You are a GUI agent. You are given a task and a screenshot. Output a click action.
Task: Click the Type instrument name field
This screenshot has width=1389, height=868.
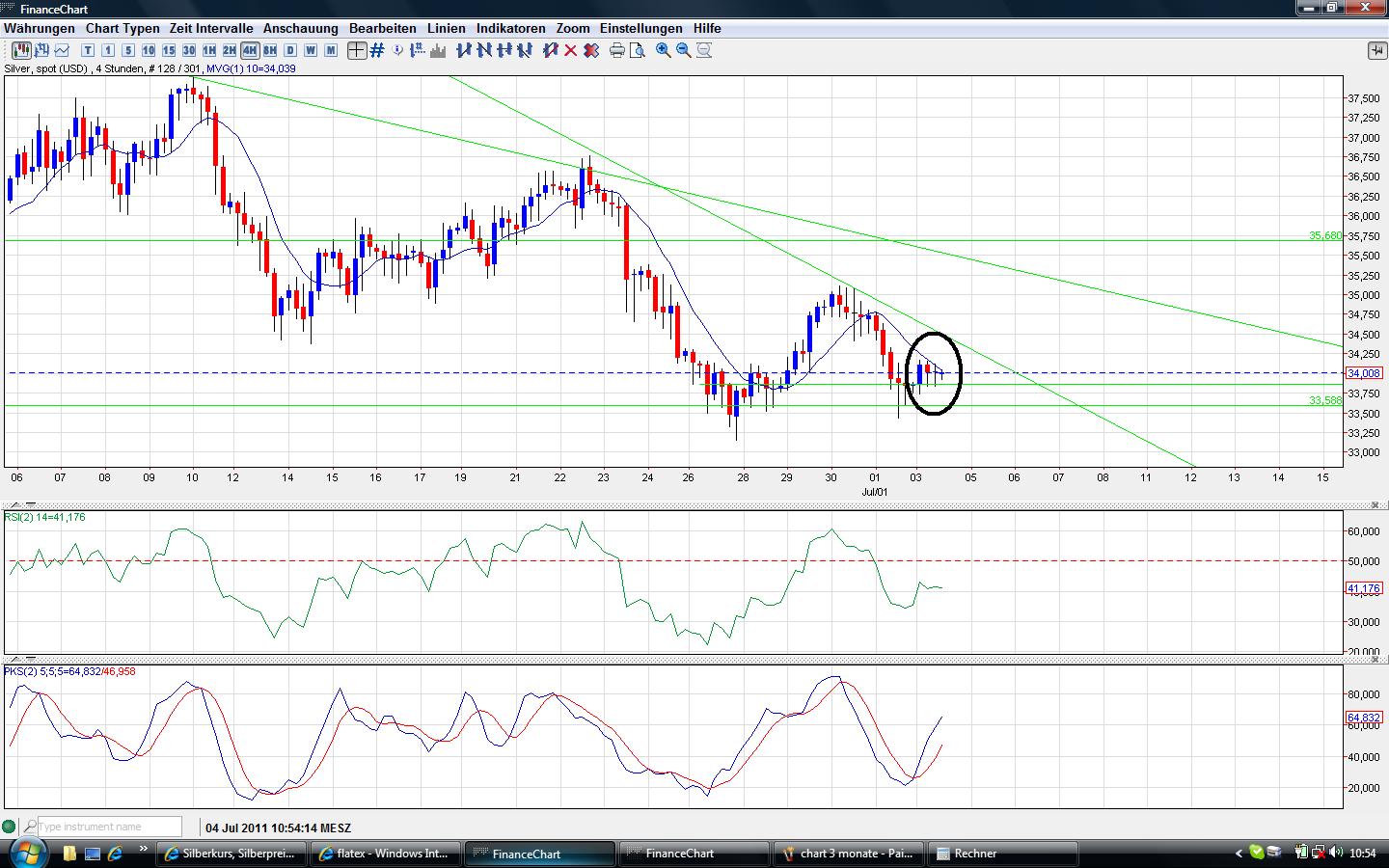click(x=109, y=827)
